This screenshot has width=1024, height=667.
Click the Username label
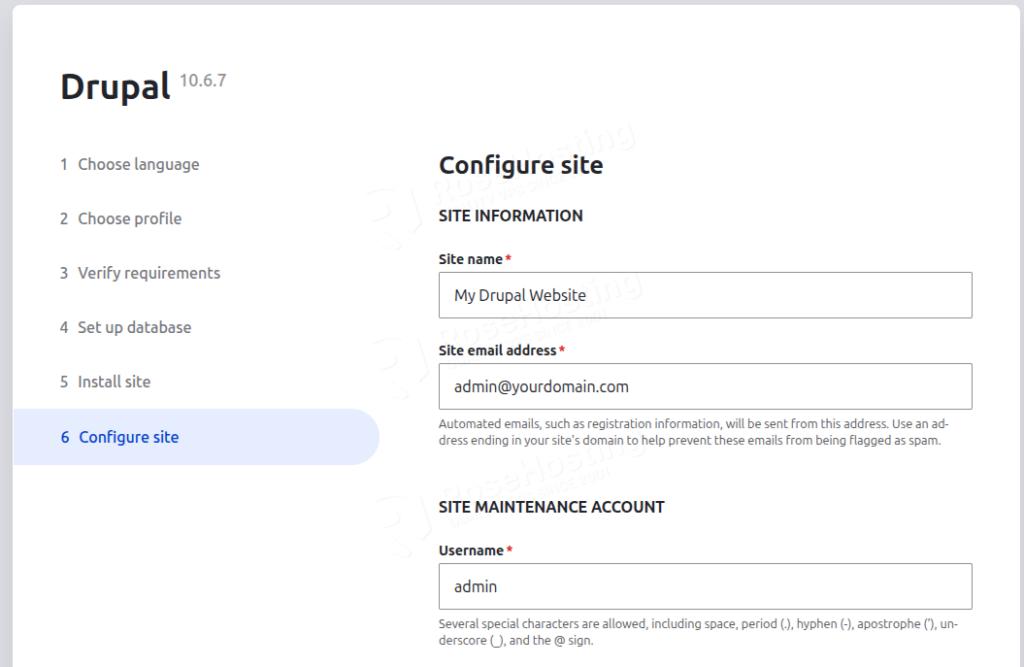click(x=471, y=551)
